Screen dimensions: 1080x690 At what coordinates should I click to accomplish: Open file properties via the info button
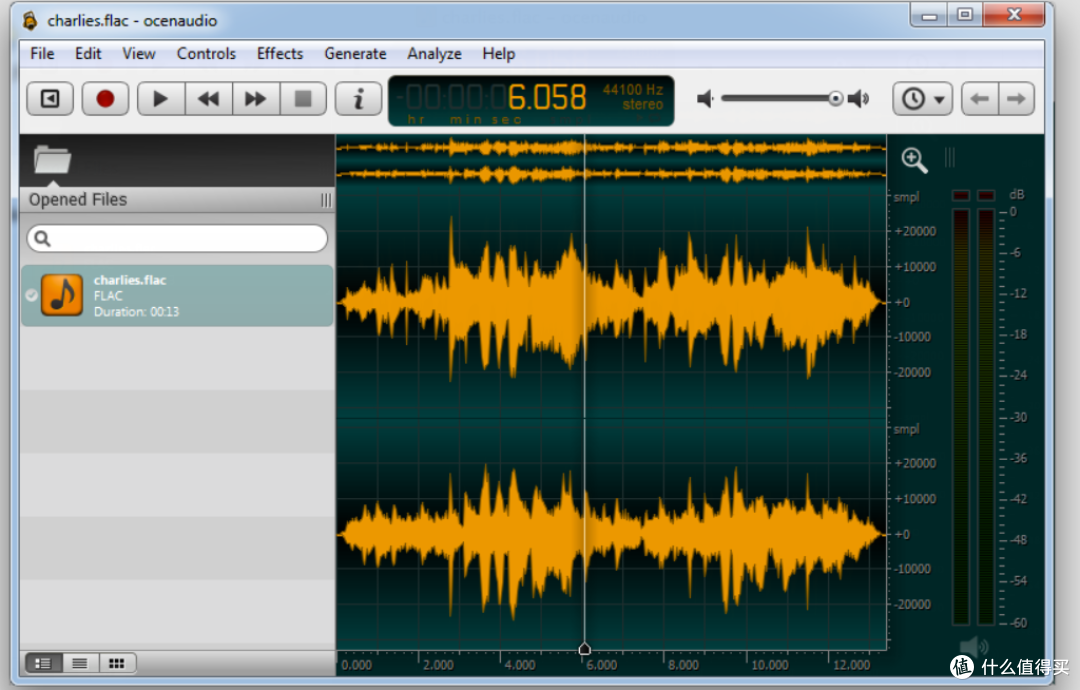[x=358, y=98]
